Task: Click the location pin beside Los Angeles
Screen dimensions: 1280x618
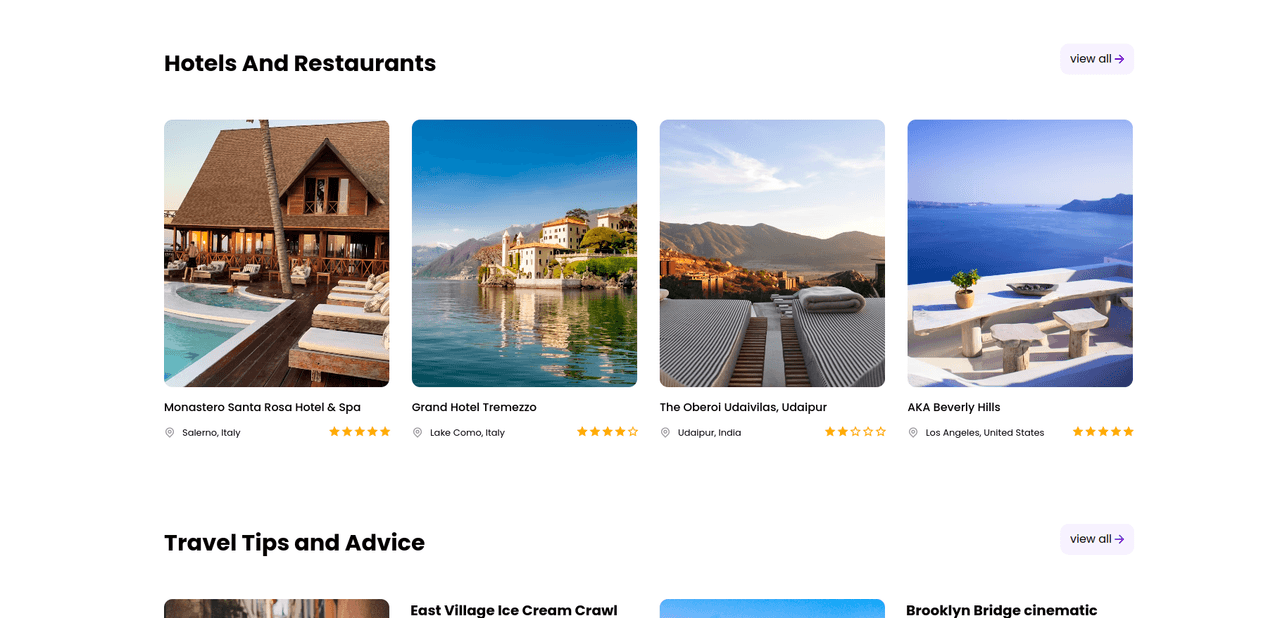Action: click(x=913, y=433)
